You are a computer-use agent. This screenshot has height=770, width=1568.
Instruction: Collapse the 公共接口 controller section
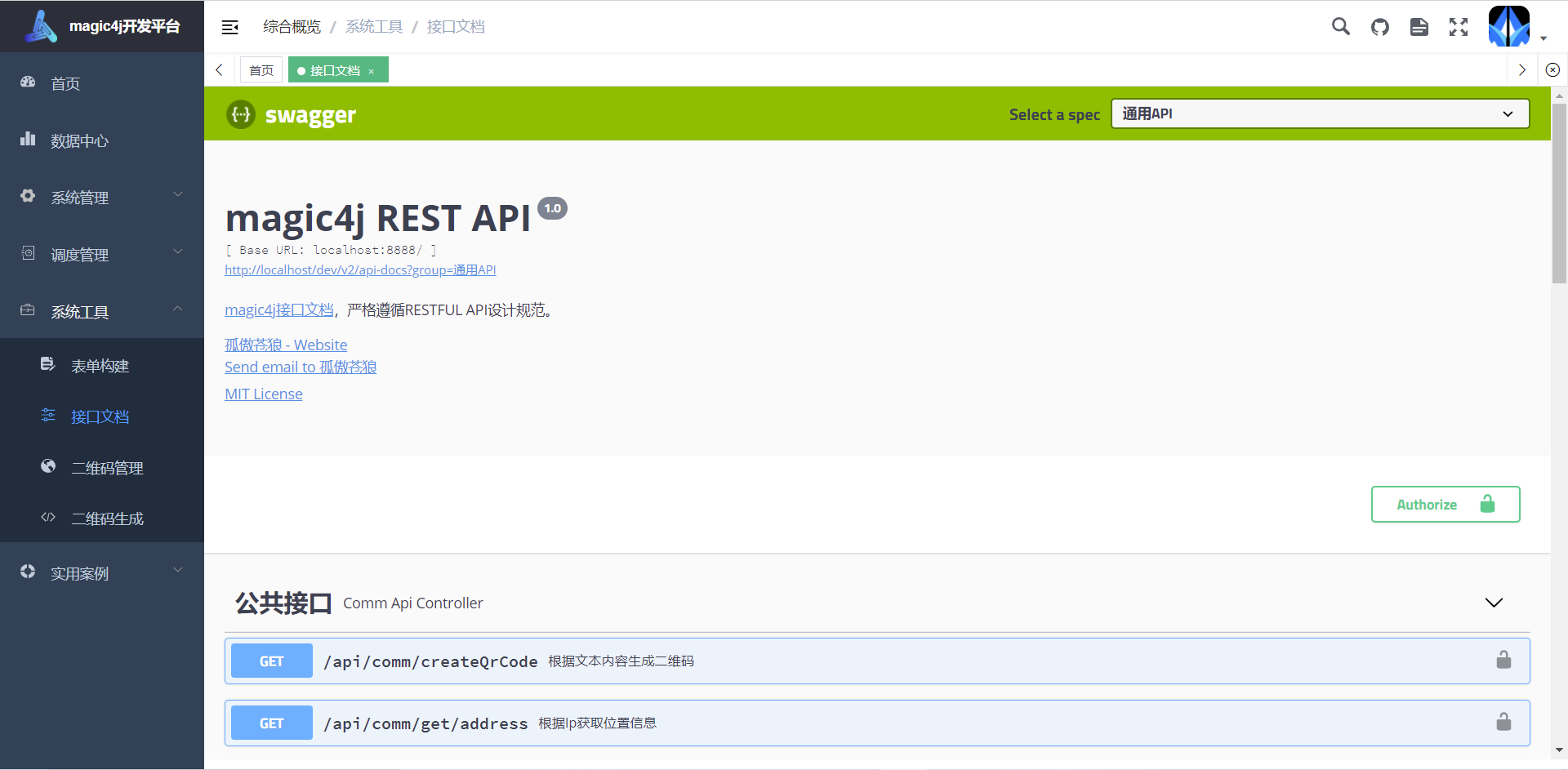tap(1494, 603)
